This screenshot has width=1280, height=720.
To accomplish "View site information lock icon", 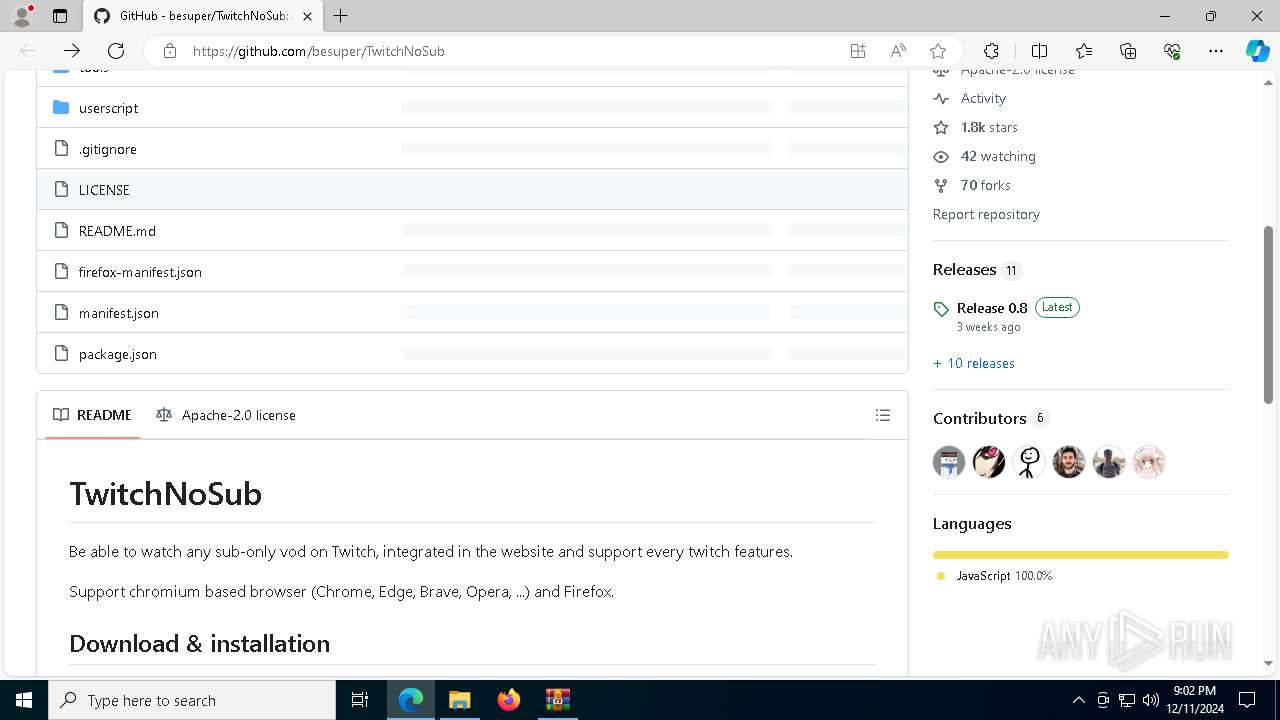I will 170,51.
